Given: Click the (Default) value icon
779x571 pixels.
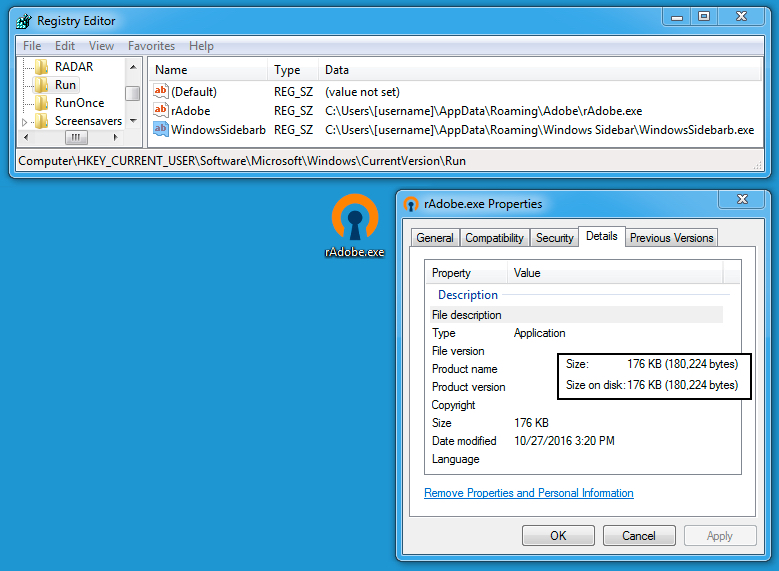Looking at the screenshot, I should [x=160, y=91].
